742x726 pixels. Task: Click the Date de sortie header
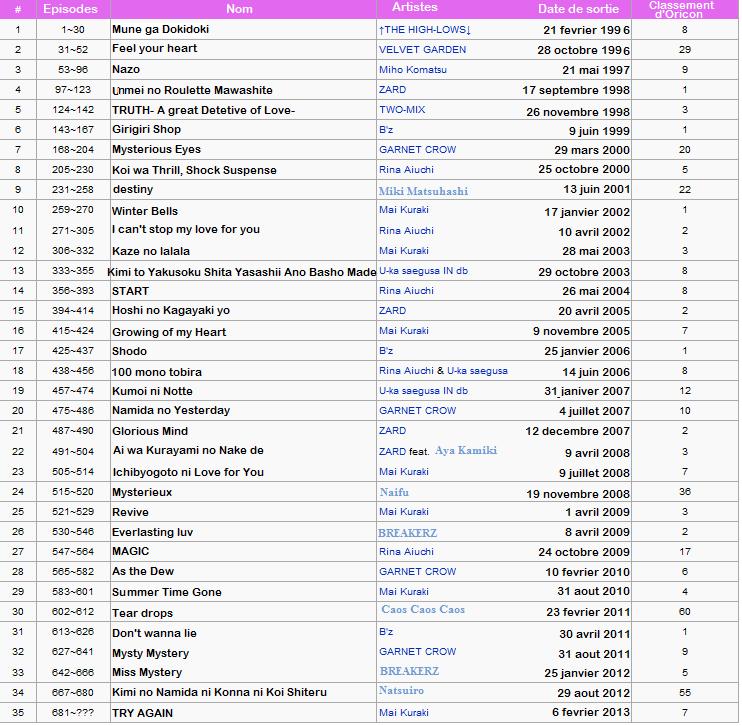click(580, 9)
